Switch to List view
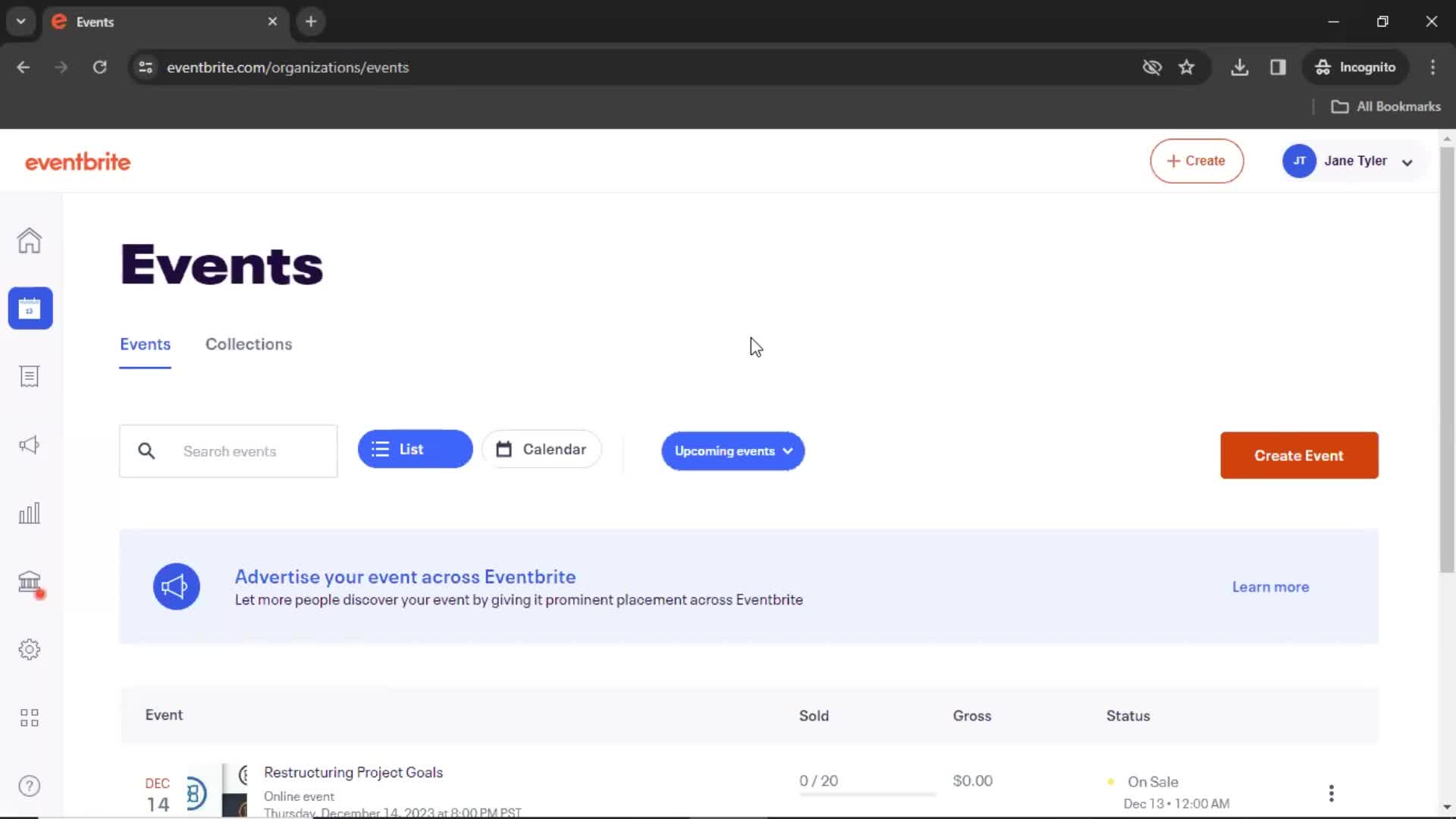Image resolution: width=1456 pixels, height=819 pixels. 415,449
